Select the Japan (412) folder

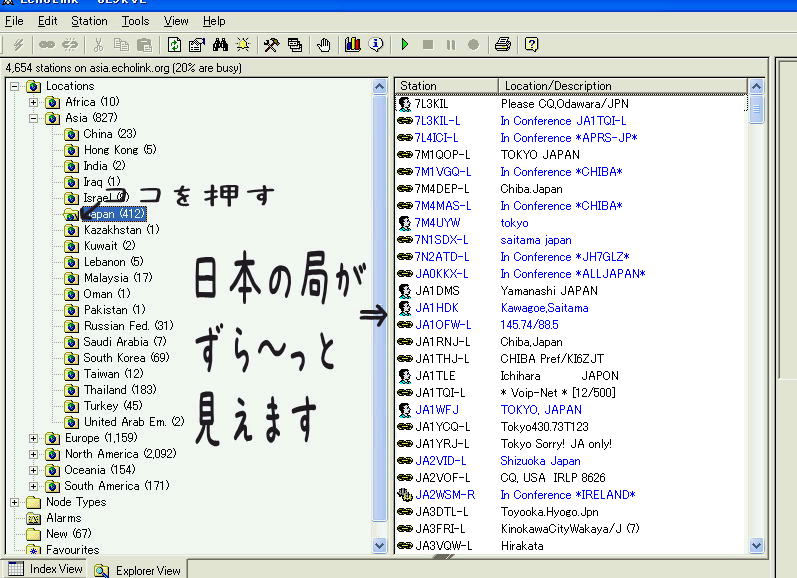click(x=114, y=214)
